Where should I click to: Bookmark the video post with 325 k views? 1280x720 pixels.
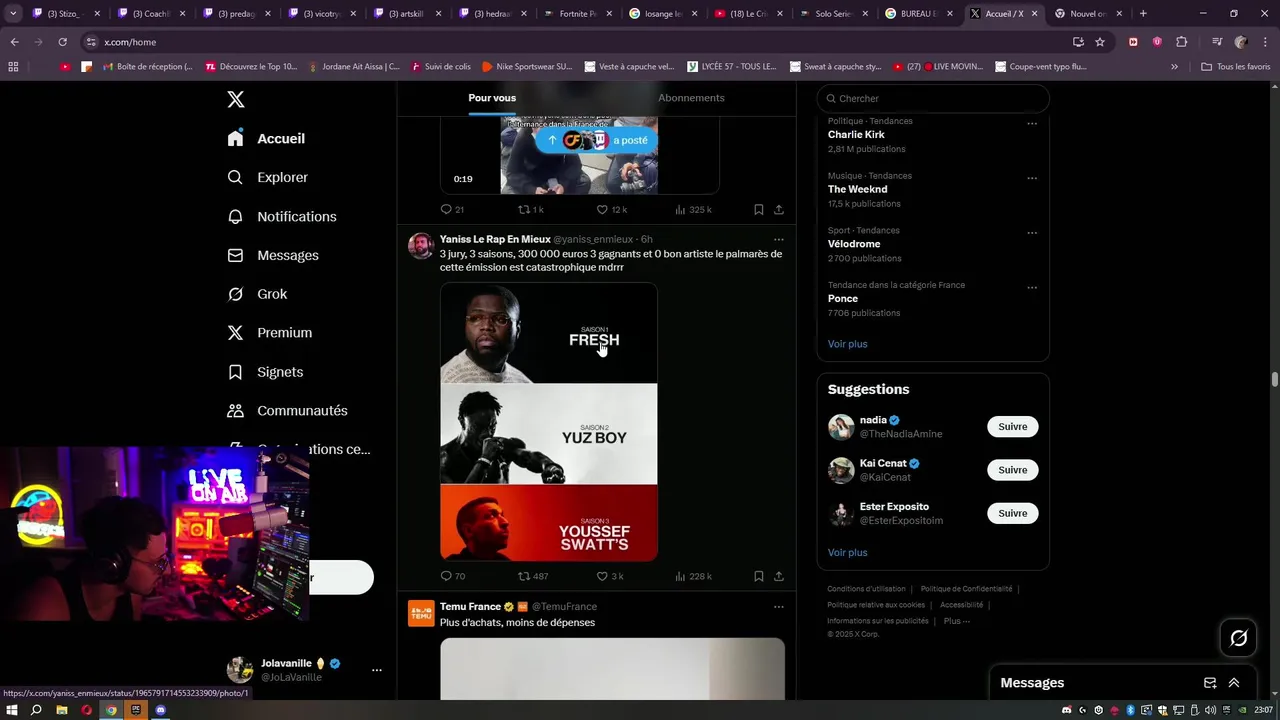(759, 210)
